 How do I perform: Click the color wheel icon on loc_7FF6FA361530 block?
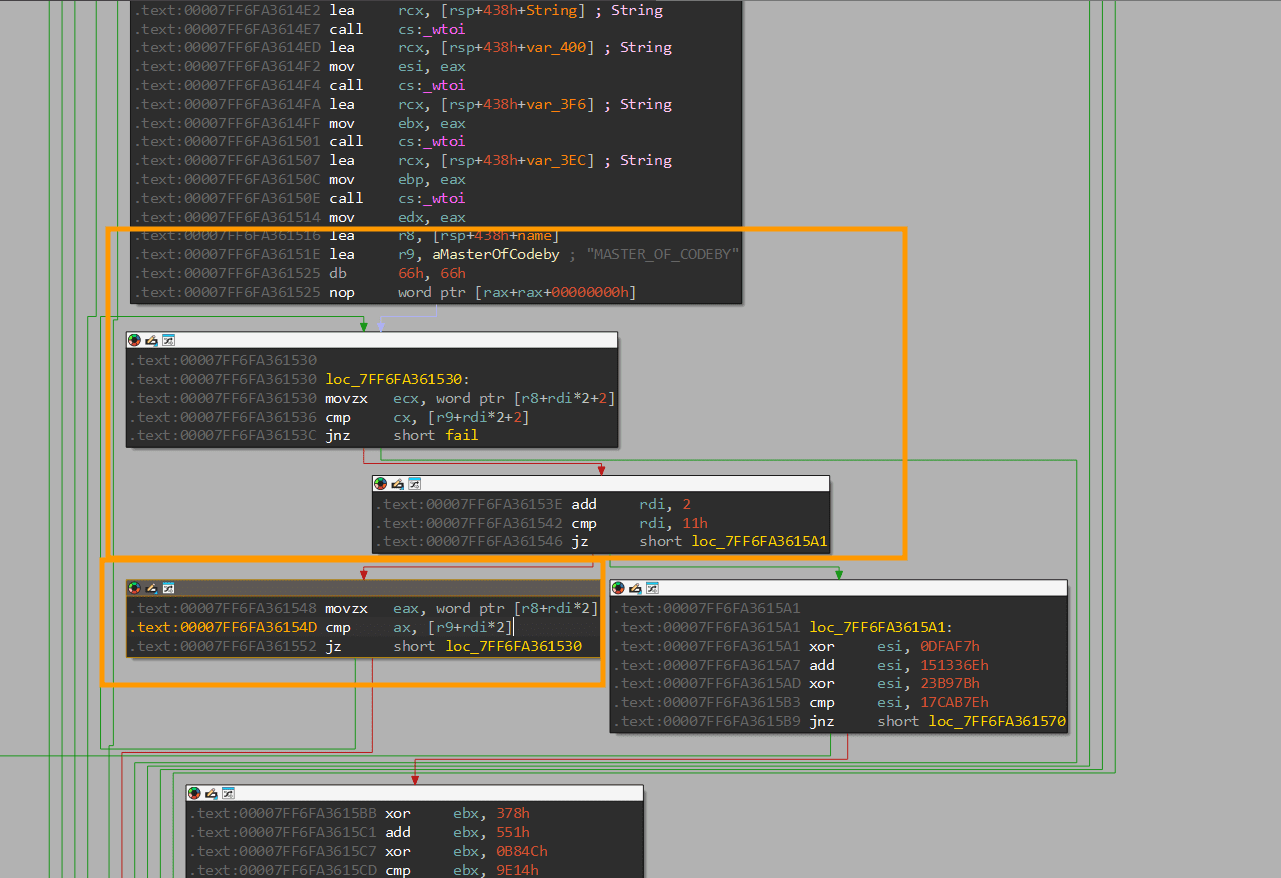click(135, 340)
